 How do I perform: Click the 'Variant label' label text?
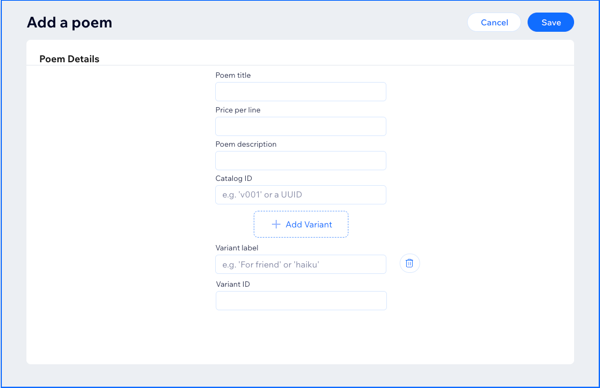(x=237, y=248)
